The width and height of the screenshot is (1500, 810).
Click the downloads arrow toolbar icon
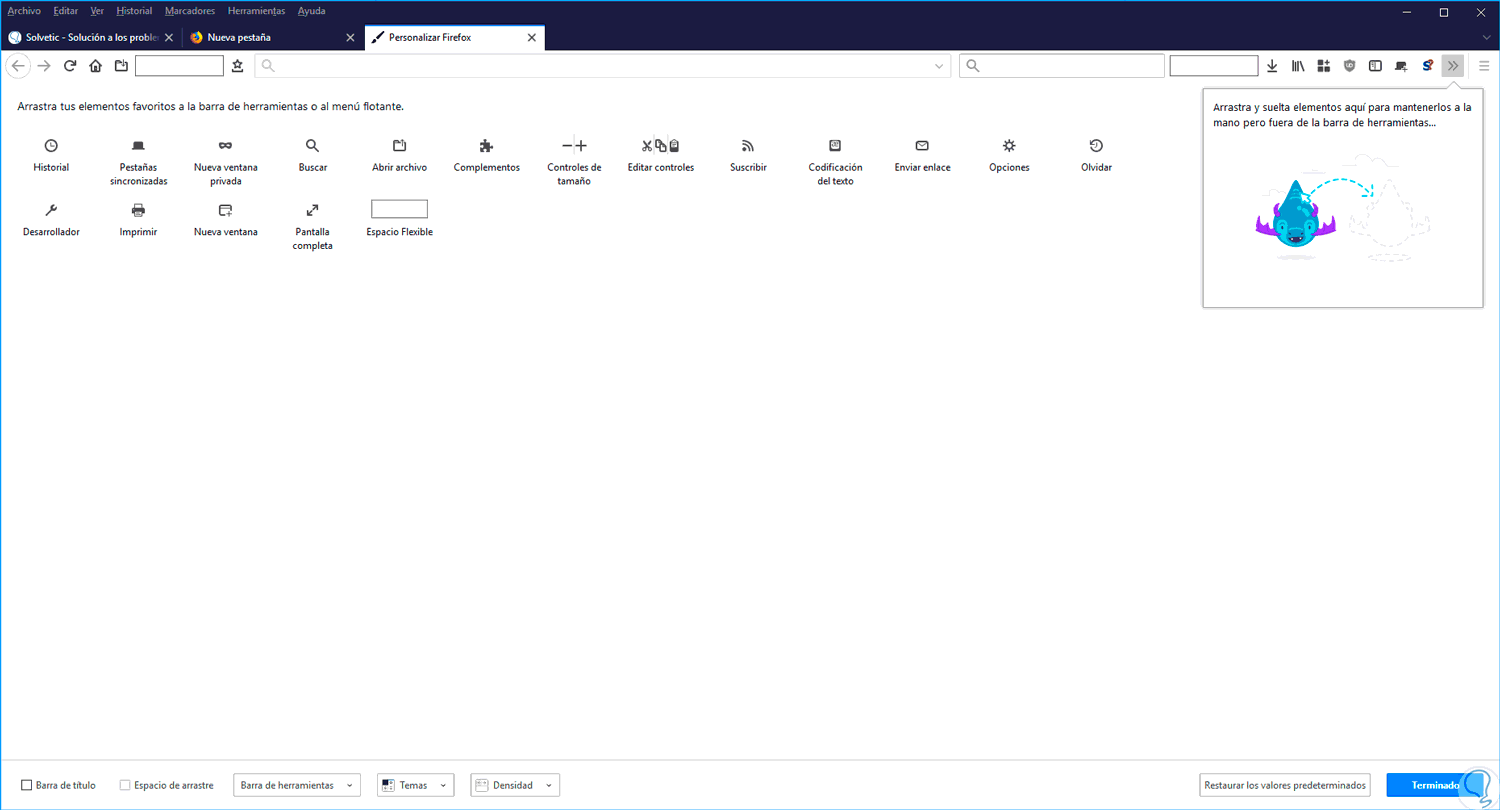[1272, 66]
